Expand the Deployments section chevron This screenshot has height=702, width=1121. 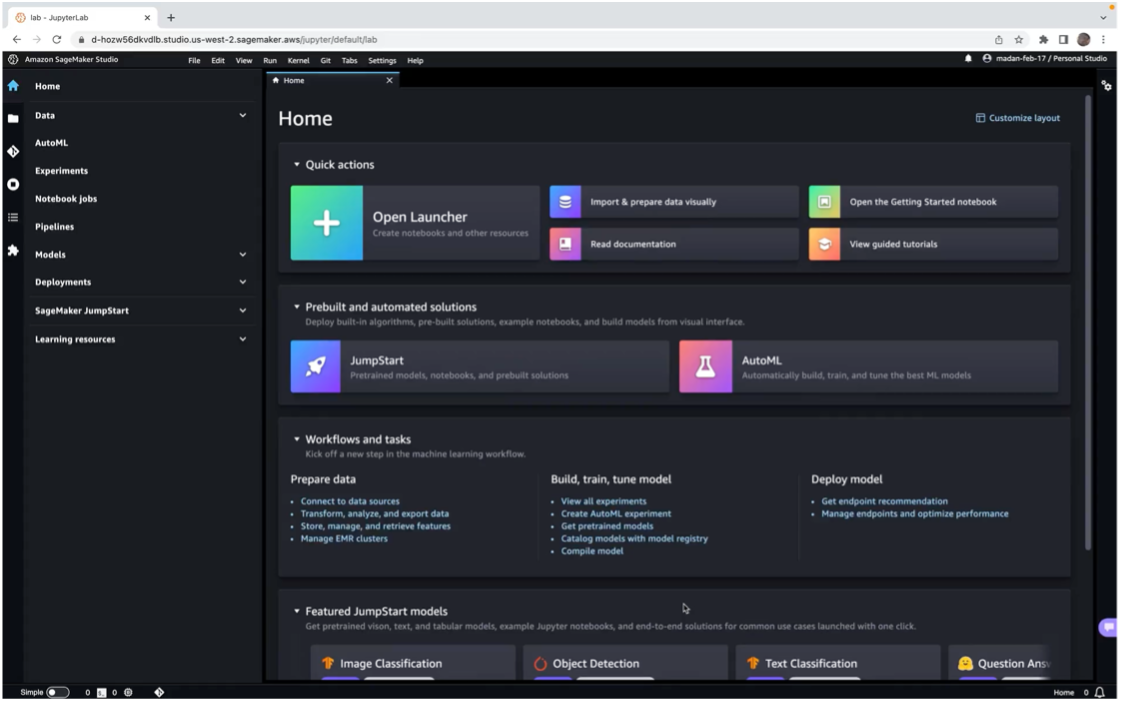[x=242, y=282]
